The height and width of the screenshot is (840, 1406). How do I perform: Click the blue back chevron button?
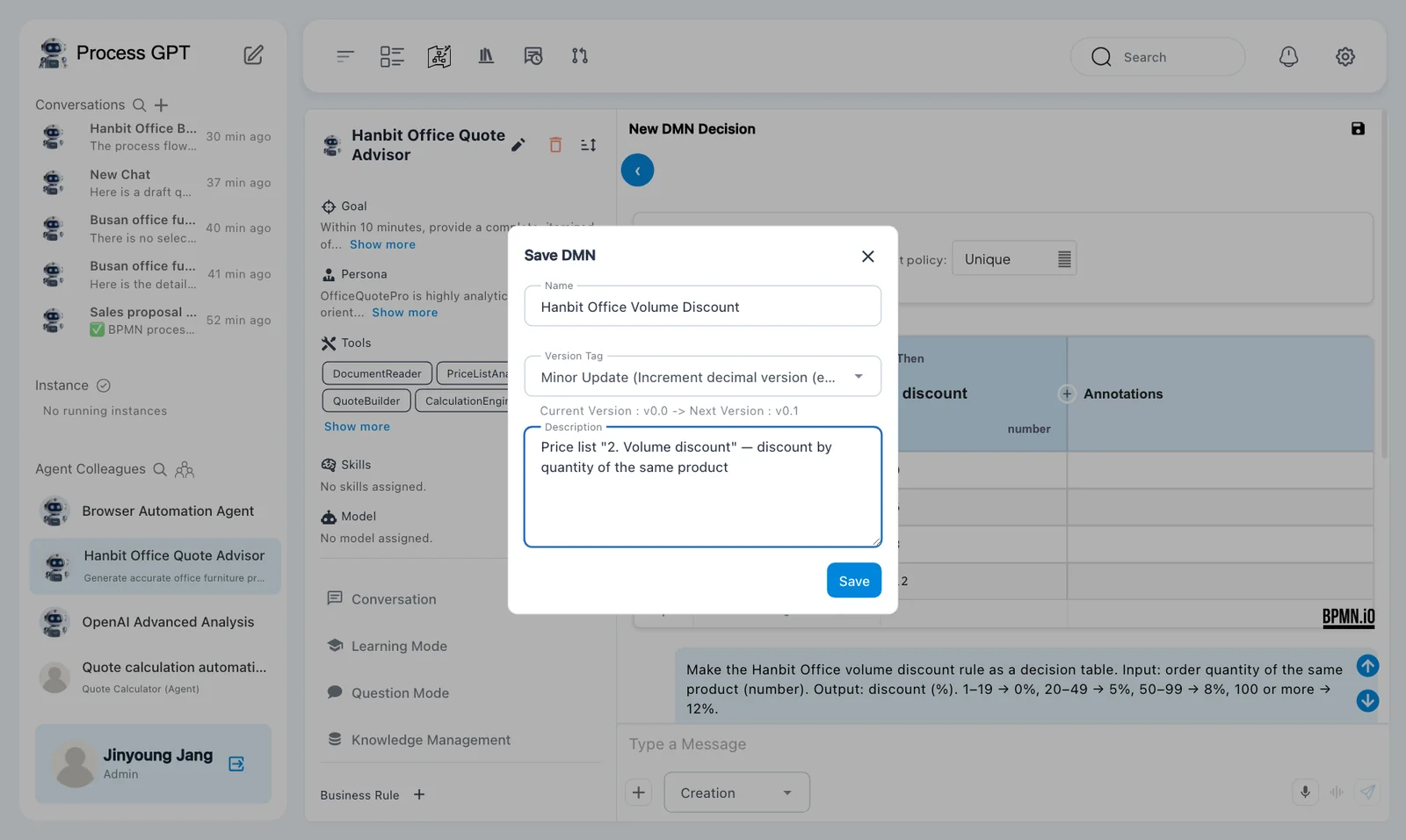637,170
